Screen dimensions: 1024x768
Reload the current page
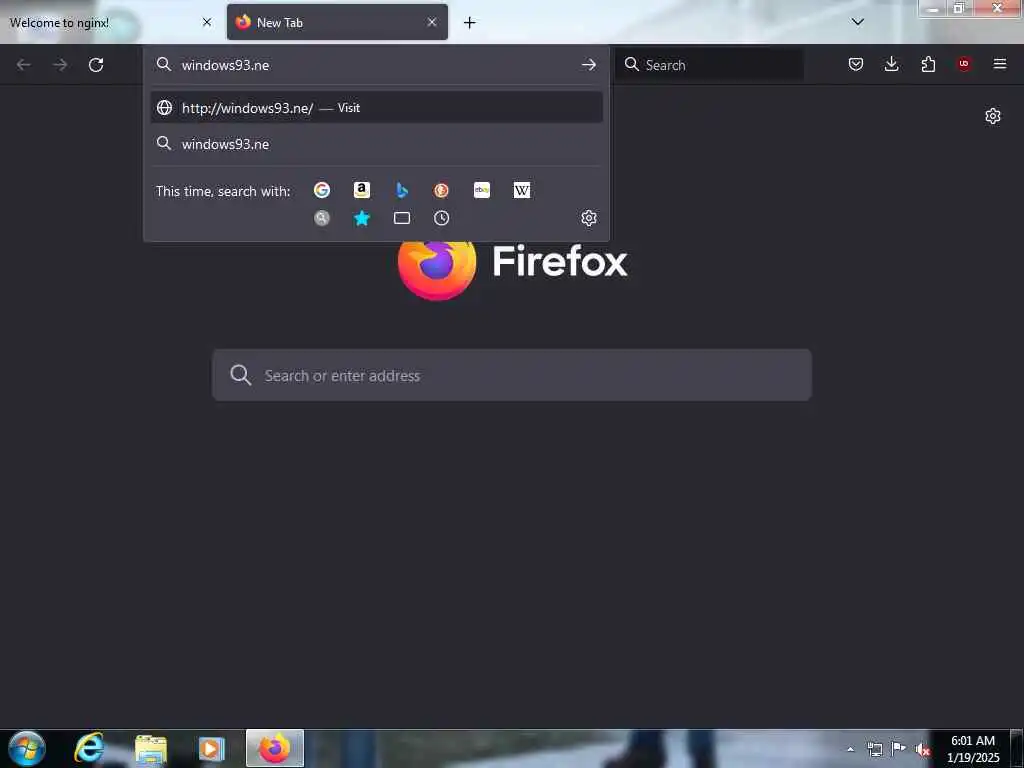[x=96, y=65]
